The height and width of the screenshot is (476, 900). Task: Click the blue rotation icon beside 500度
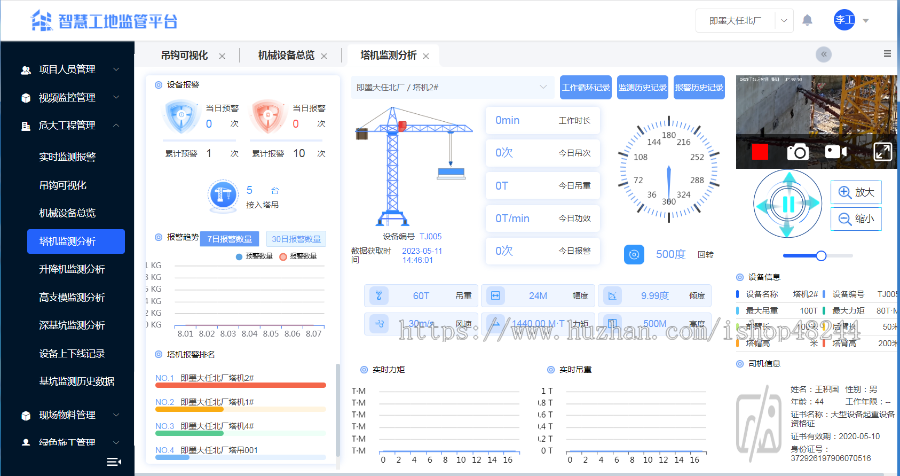tap(634, 254)
